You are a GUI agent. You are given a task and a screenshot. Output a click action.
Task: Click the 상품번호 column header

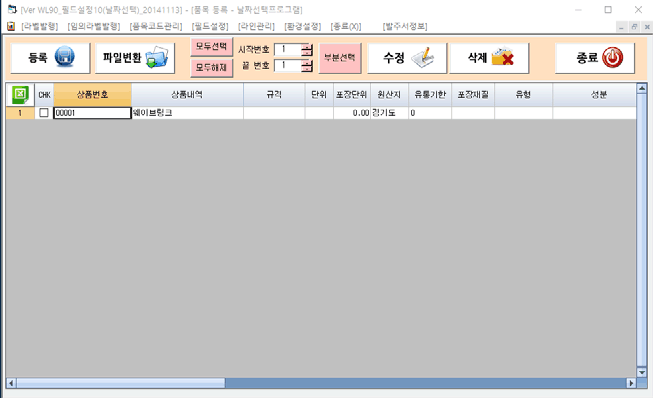click(x=92, y=95)
